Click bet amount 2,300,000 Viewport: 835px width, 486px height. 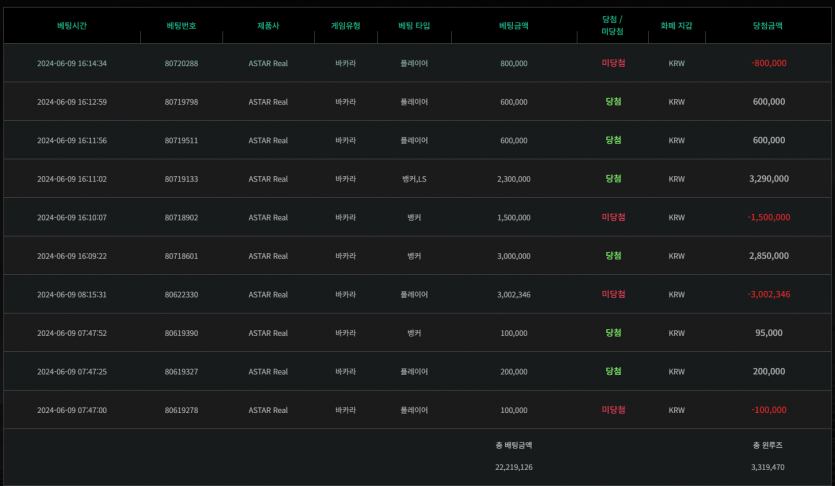514,179
